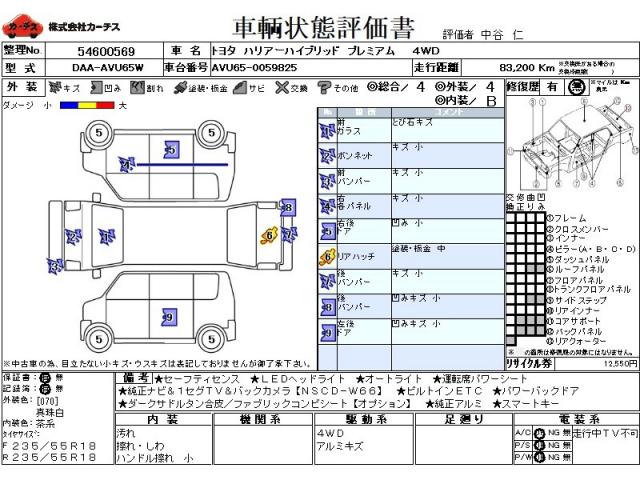The image size is (640, 480).
Task: Open the 備考 remarks header
Action: coord(135,378)
